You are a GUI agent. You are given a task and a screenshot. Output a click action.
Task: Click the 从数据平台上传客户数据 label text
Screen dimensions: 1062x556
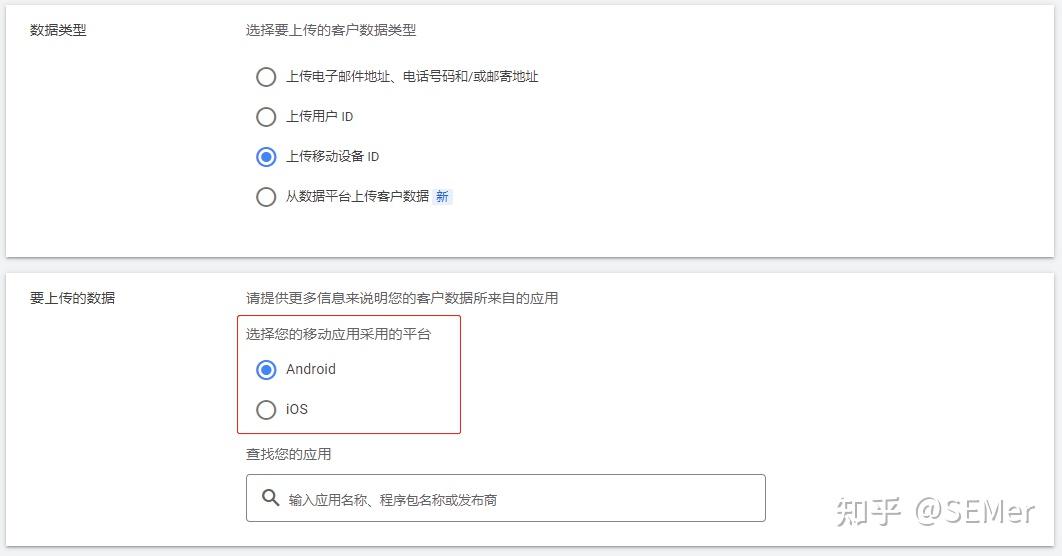[x=357, y=196]
